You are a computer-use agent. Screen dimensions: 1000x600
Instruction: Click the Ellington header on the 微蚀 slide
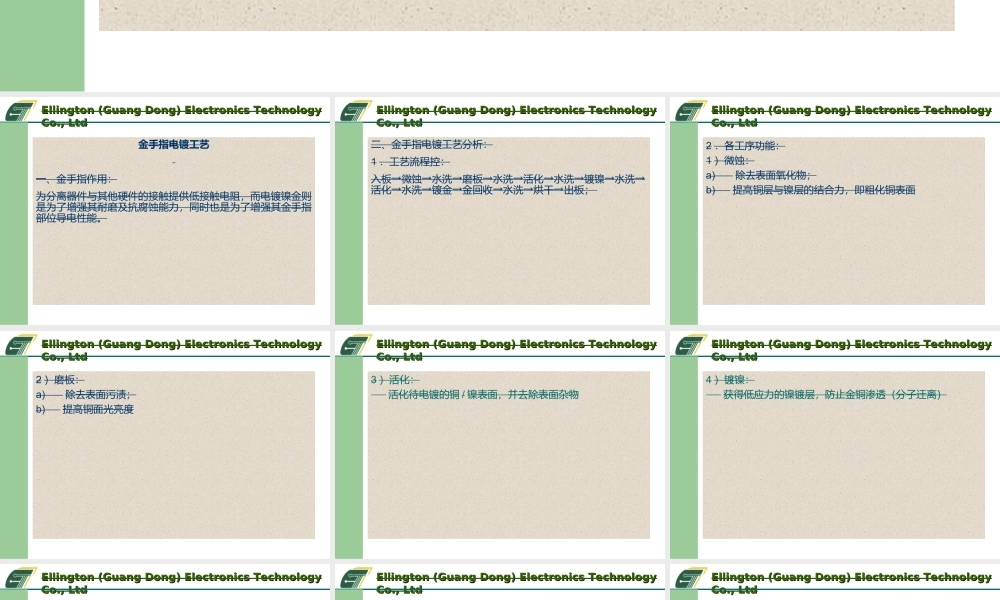[851, 116]
